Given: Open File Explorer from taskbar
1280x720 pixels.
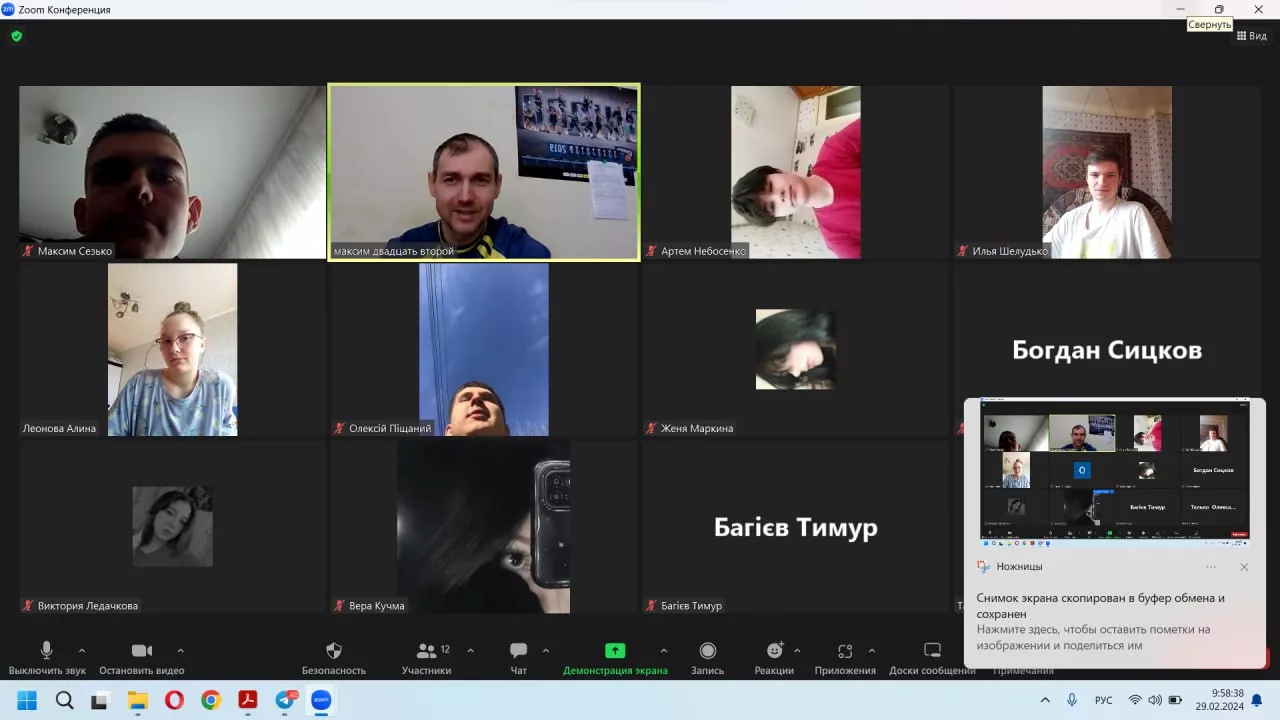Looking at the screenshot, I should 137,700.
